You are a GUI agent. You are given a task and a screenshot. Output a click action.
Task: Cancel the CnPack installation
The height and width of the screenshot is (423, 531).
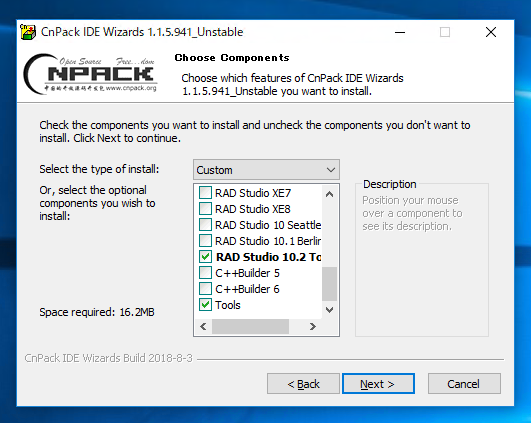(464, 384)
